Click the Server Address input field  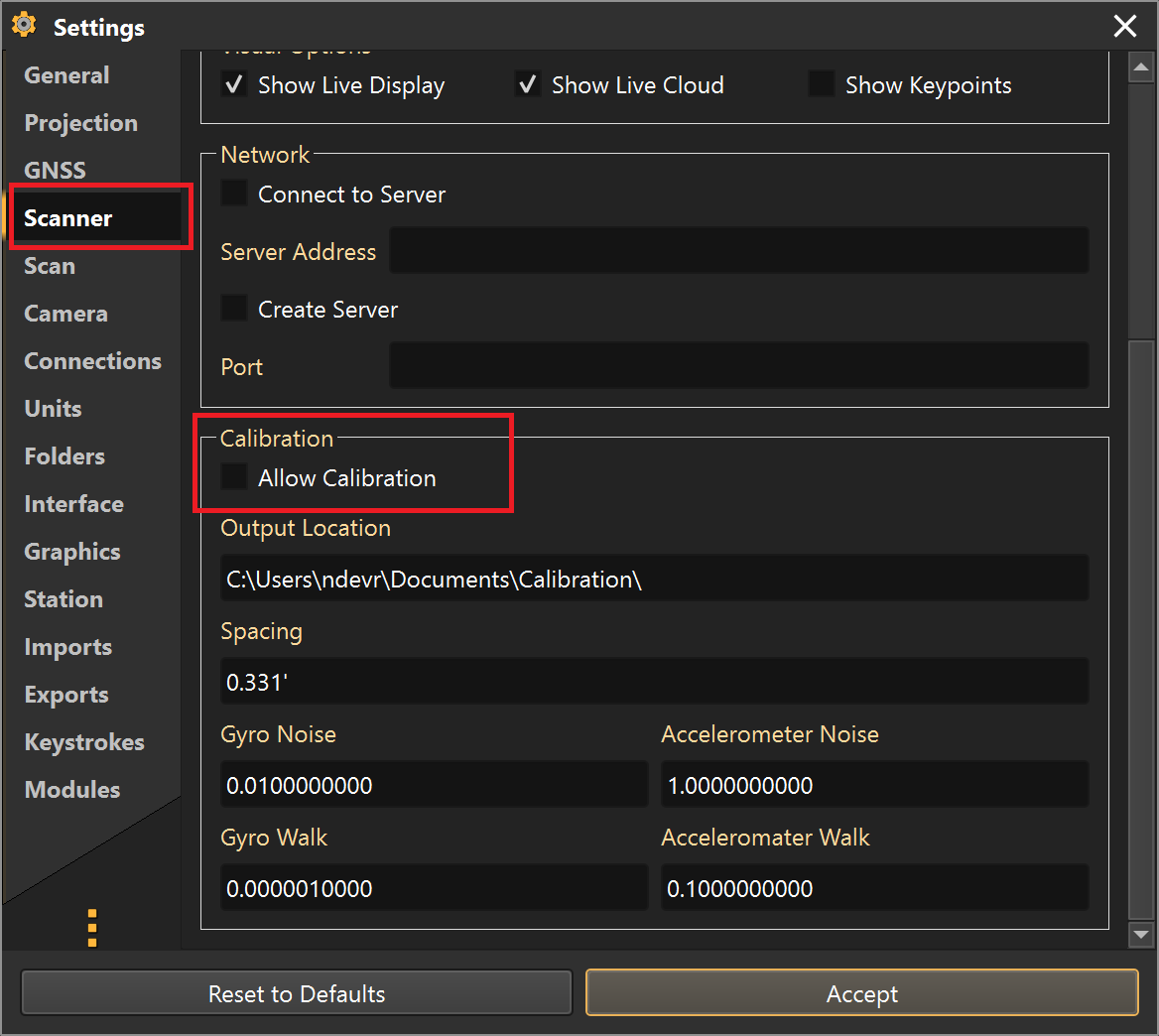(738, 251)
